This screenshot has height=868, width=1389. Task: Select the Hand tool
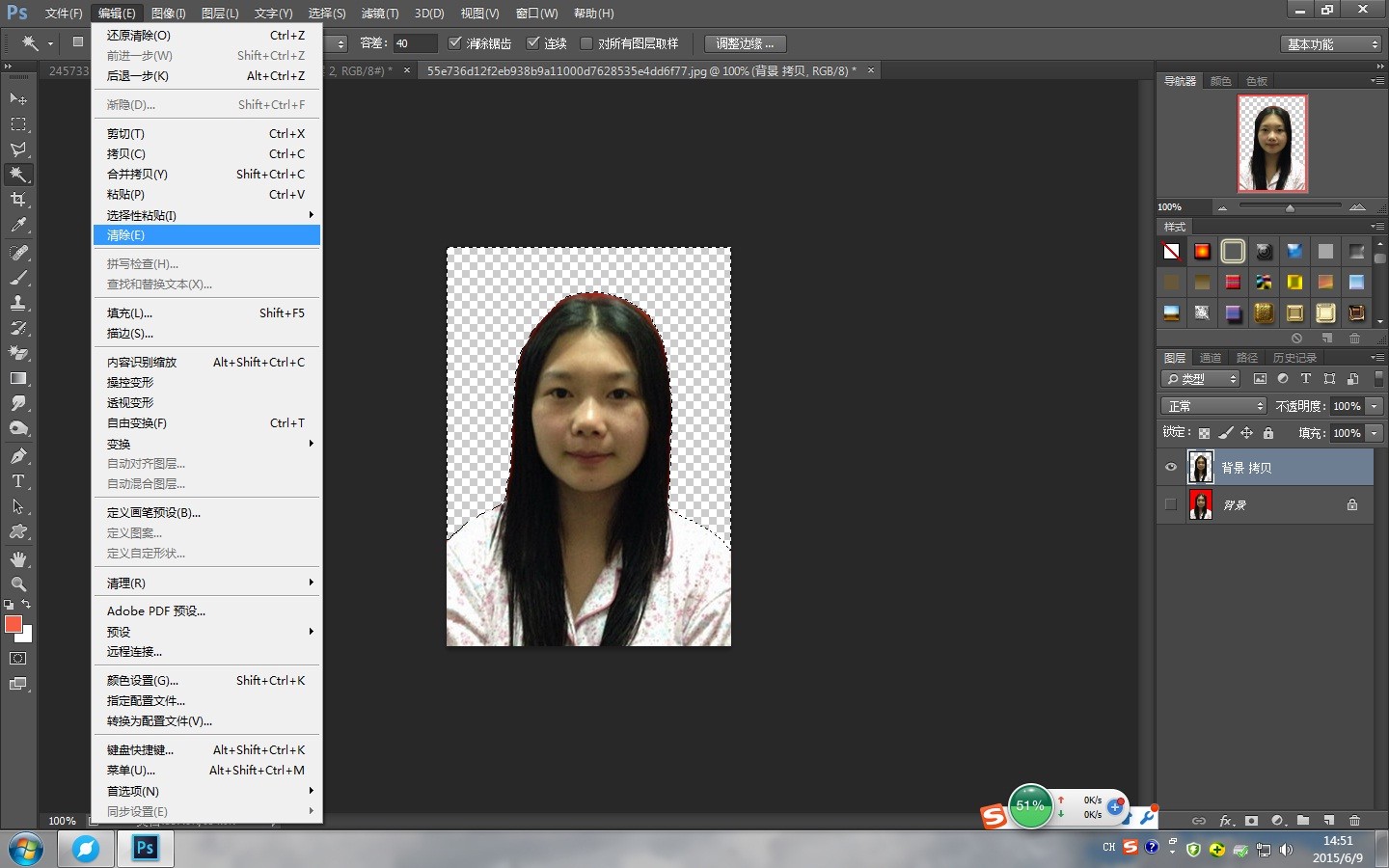(x=18, y=559)
